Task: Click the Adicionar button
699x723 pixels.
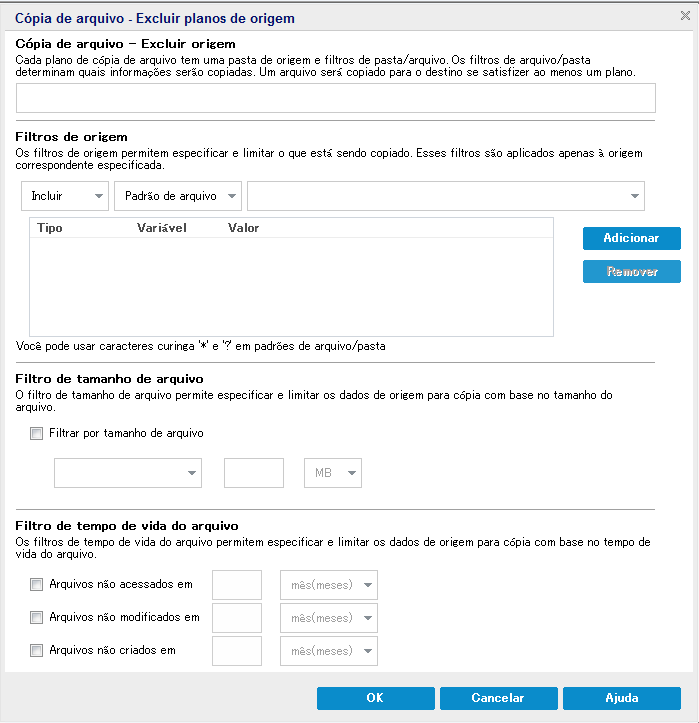Action: click(x=631, y=238)
